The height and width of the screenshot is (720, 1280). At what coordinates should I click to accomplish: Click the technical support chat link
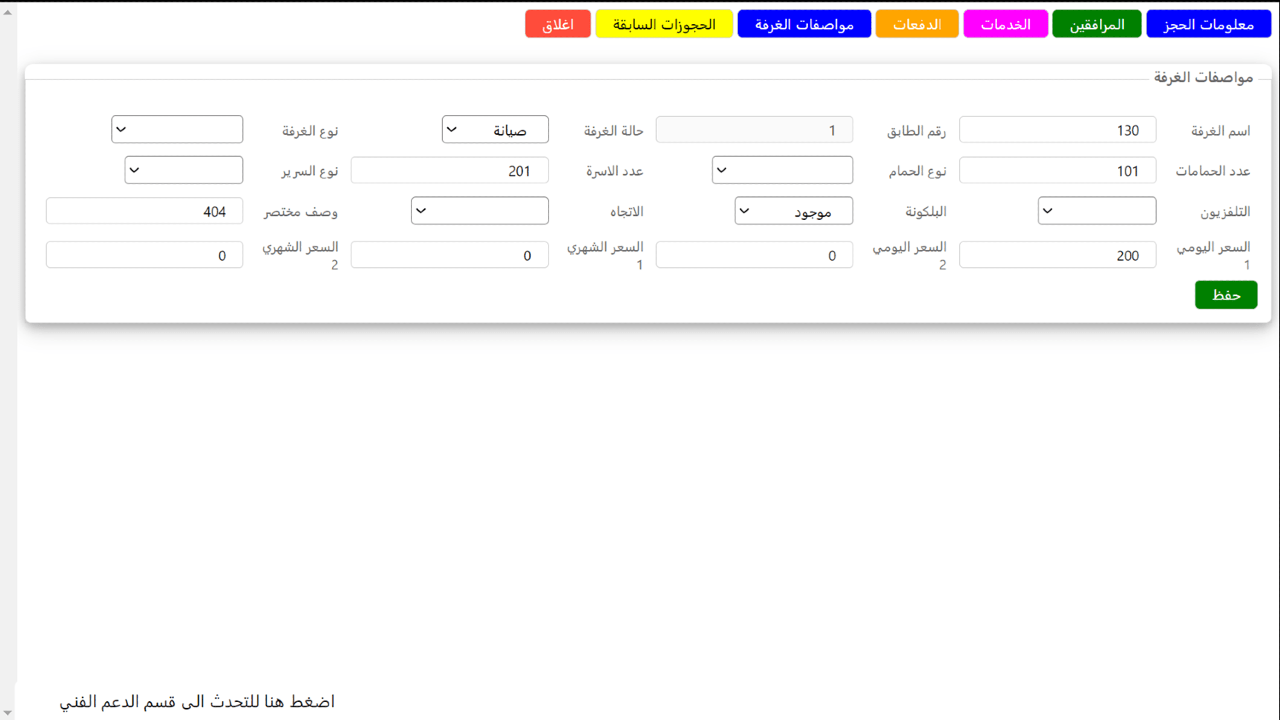[x=197, y=702]
